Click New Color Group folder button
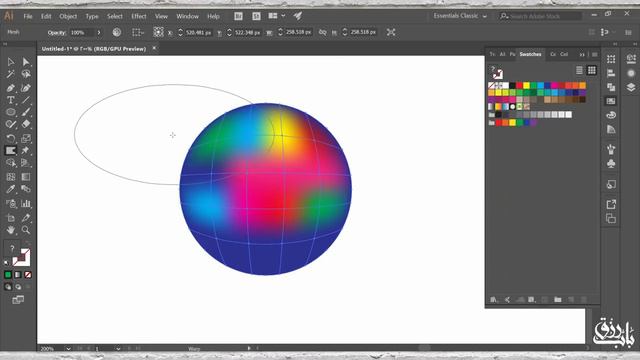Viewport: 640px width, 360px height. pyautogui.click(x=558, y=300)
